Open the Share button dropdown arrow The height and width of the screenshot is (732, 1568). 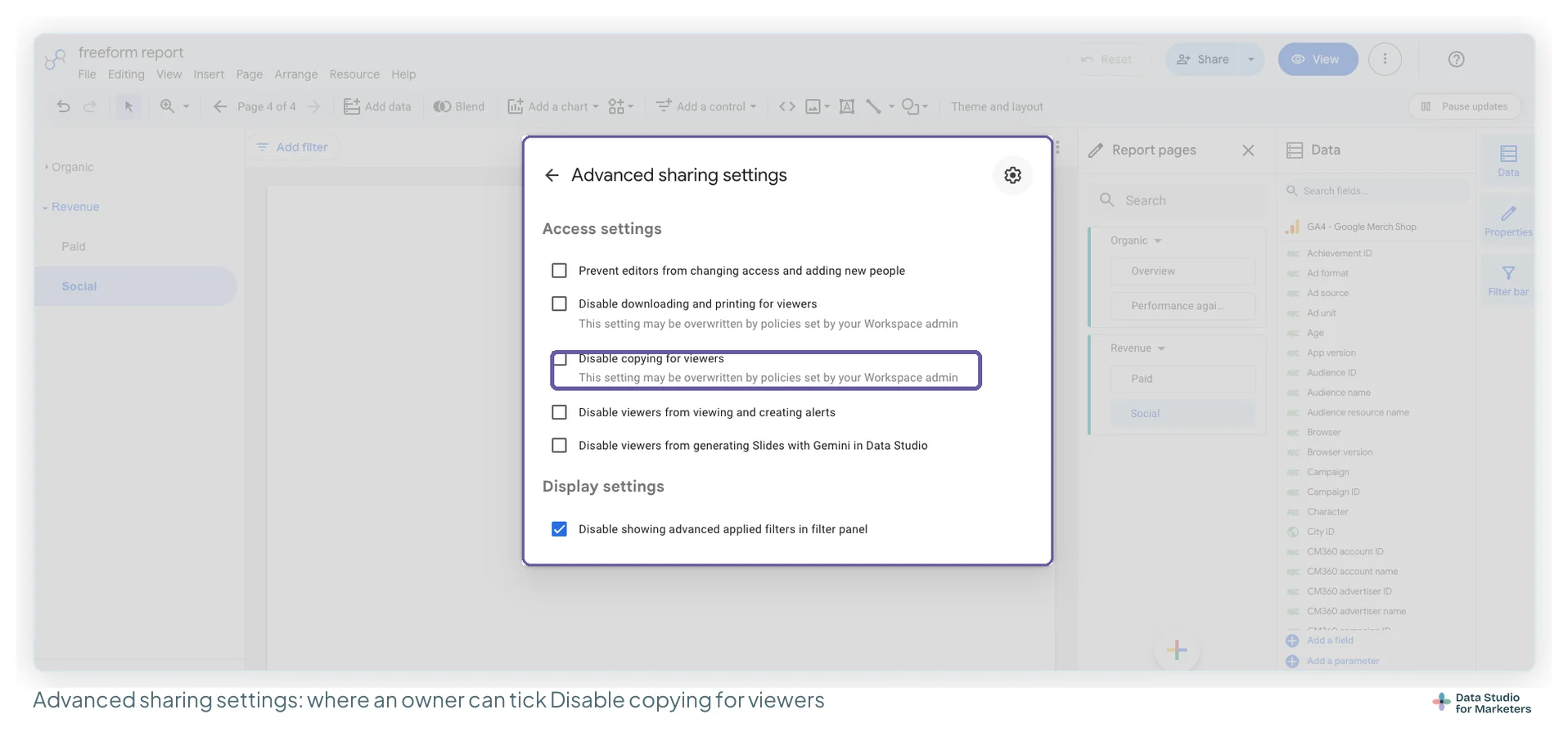[1251, 59]
